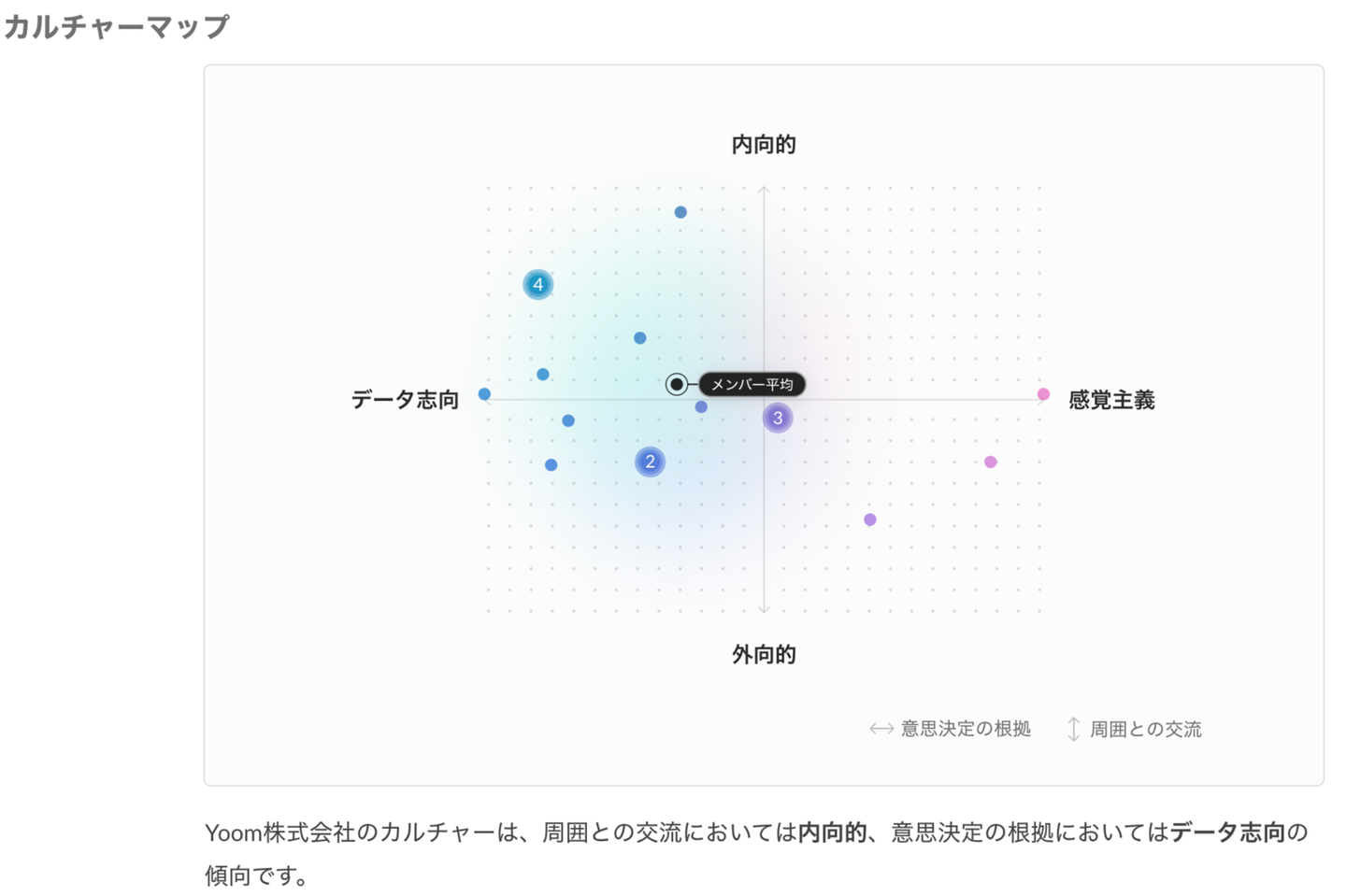Click the pink dot below the 感覚主義 axis end

tap(991, 462)
